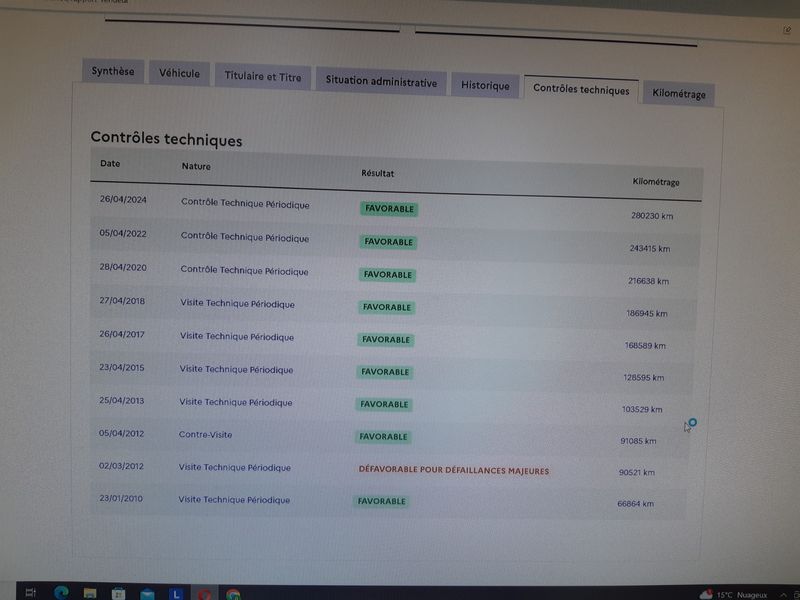Select the date 26/04/2024
This screenshot has height=600, width=800.
pos(123,199)
